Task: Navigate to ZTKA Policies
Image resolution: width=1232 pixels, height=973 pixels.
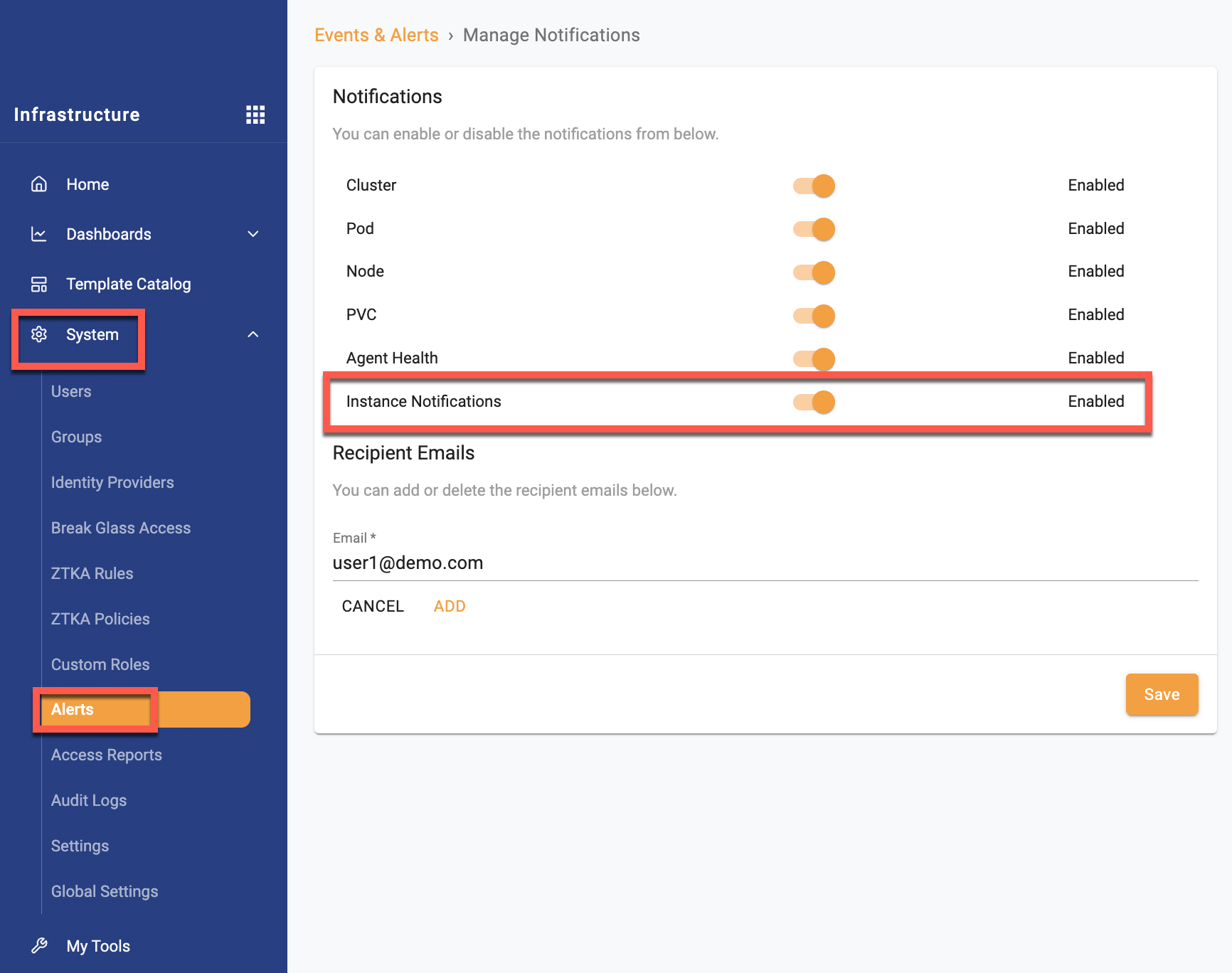Action: tap(100, 618)
